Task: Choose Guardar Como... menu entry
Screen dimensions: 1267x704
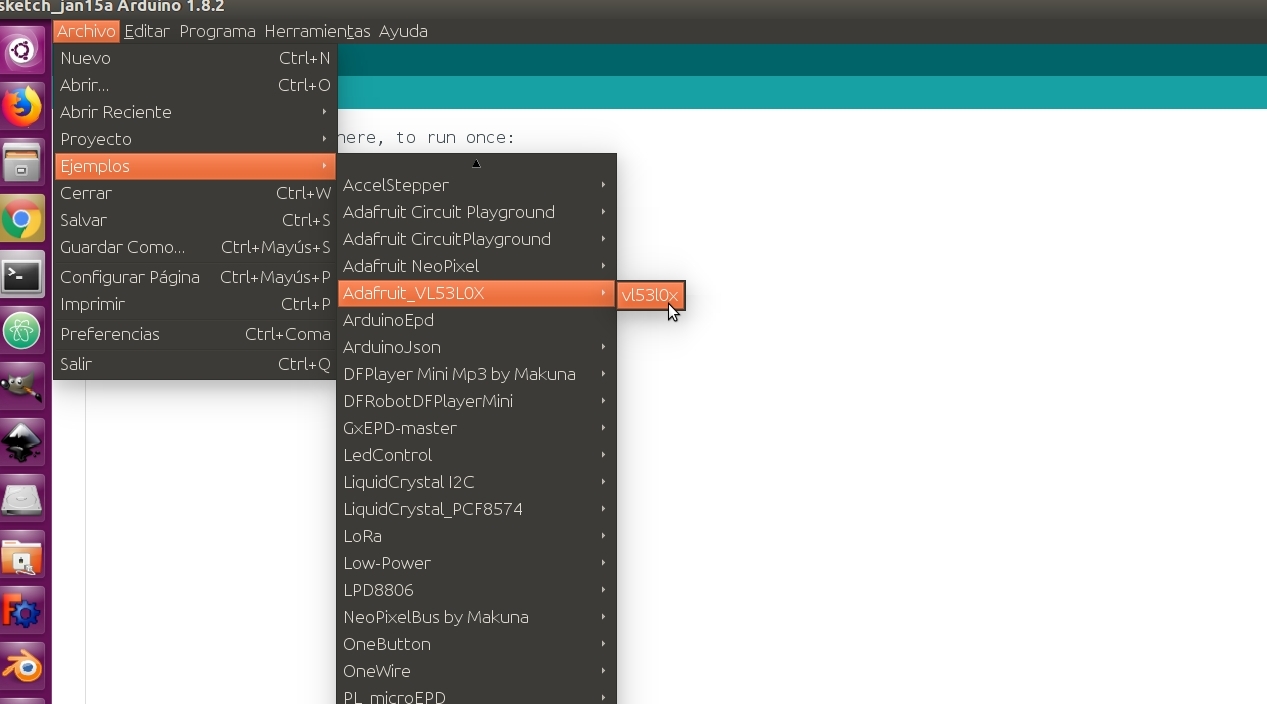Action: click(195, 247)
